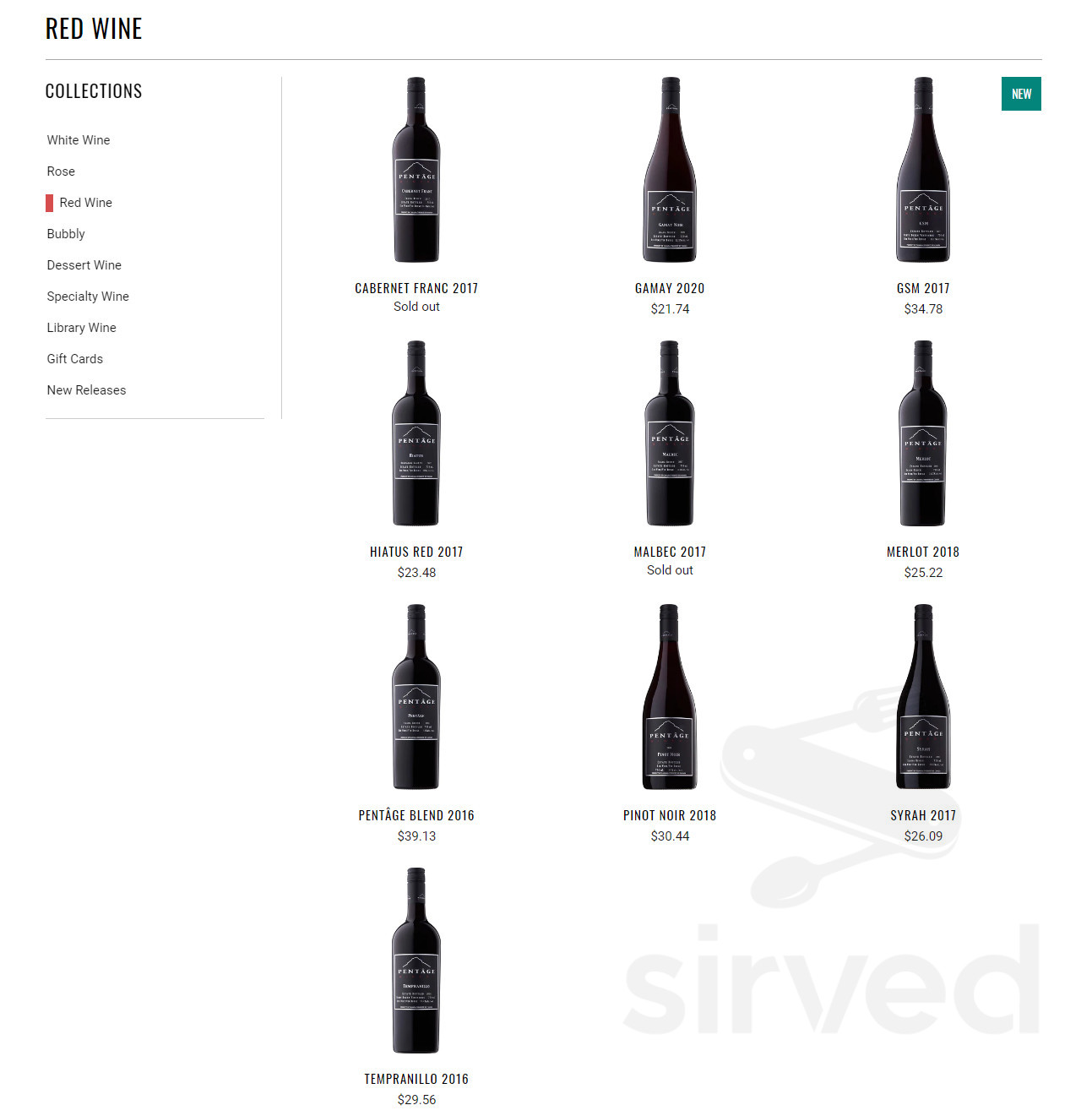
Task: Open Specialty Wine category
Action: (x=88, y=297)
